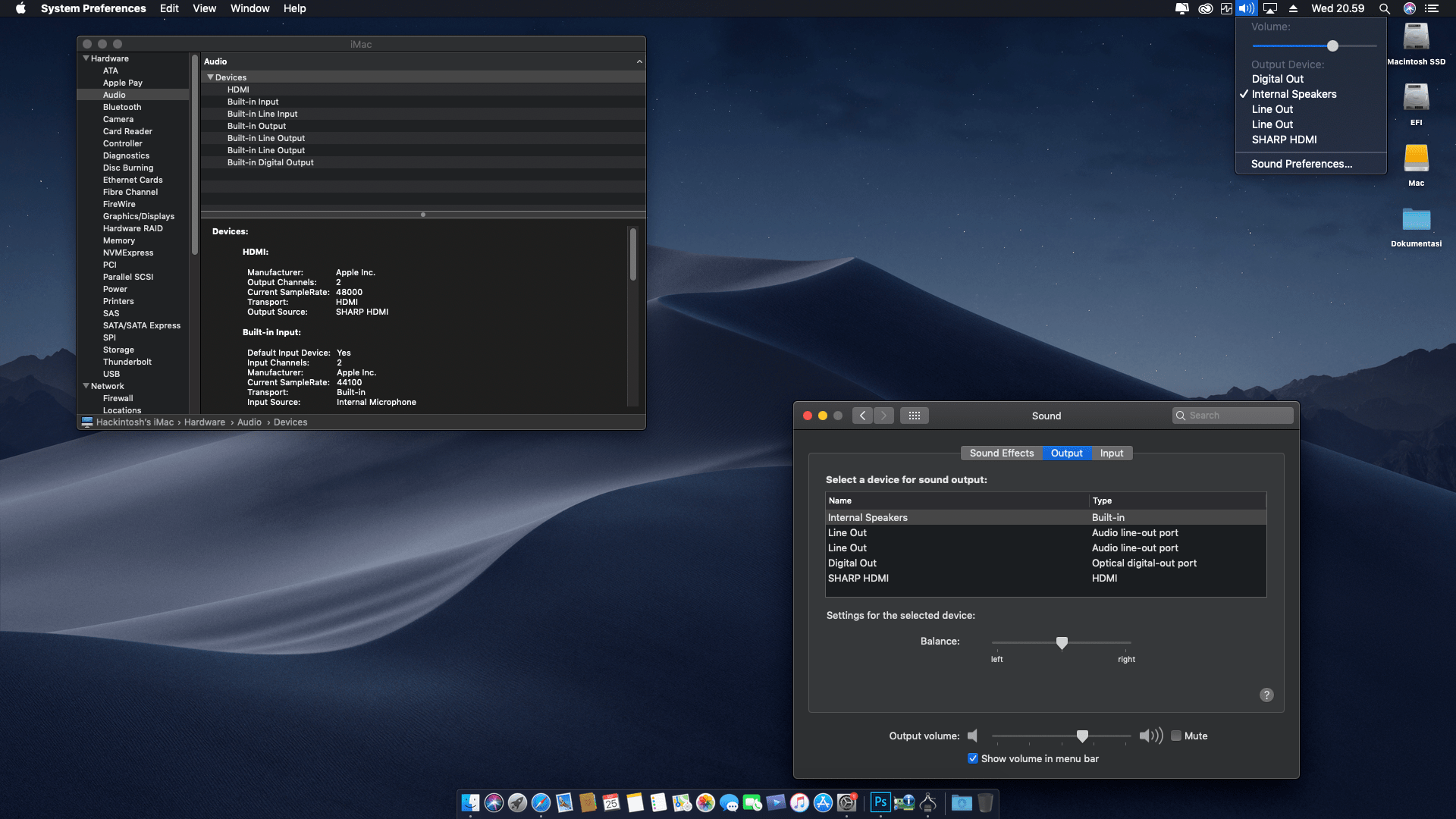
Task: Collapse the Network sidebar section
Action: 86,386
